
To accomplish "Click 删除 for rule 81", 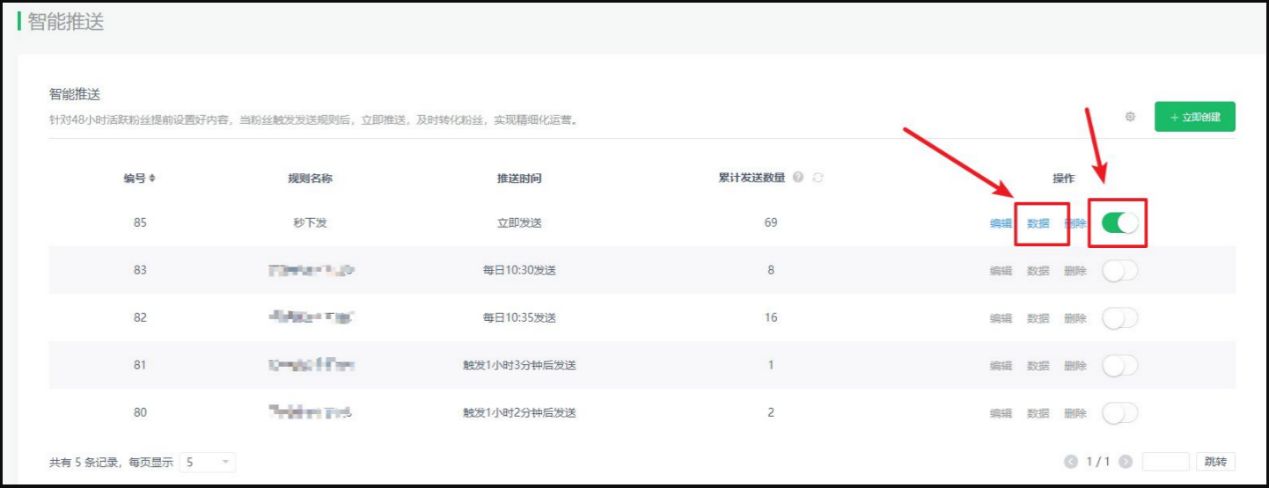I will coord(1075,366).
